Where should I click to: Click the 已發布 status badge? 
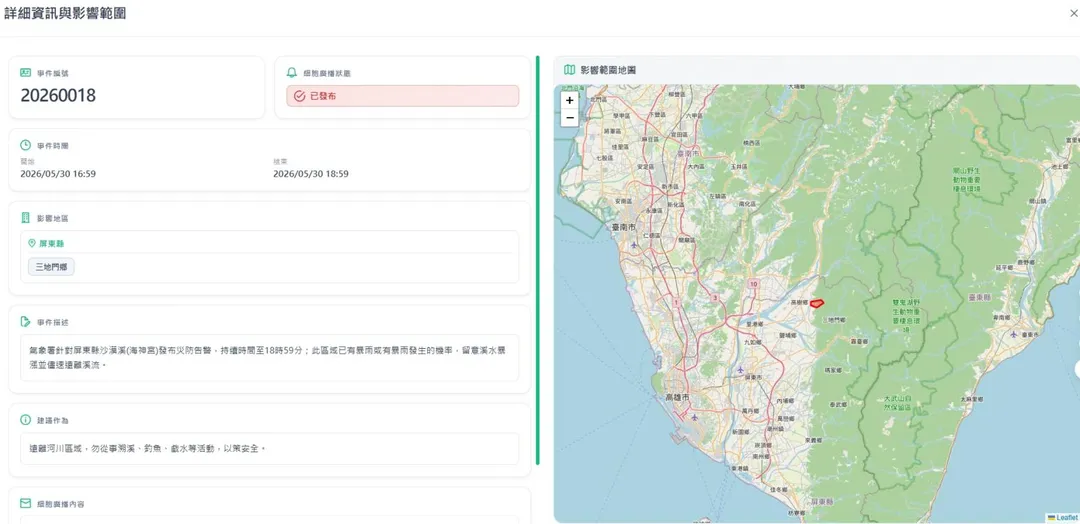402,96
